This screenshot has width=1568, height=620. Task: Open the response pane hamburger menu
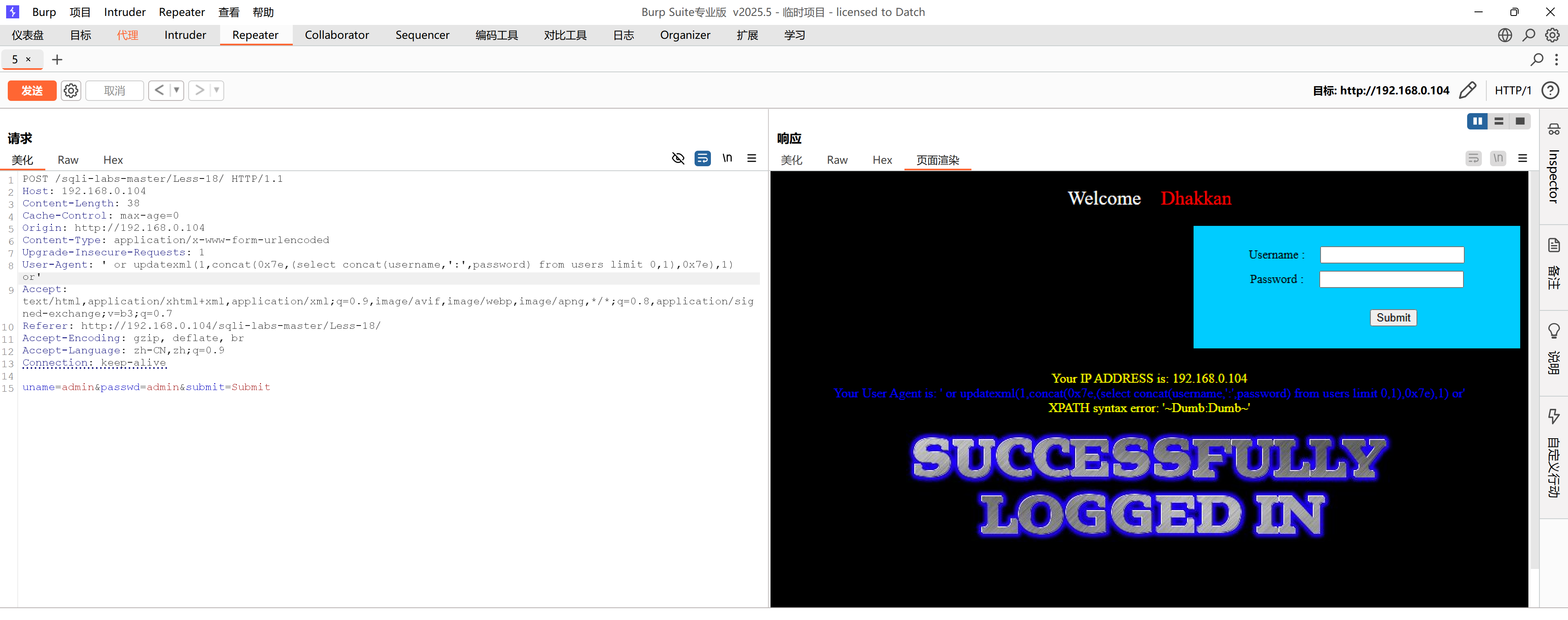[1522, 158]
